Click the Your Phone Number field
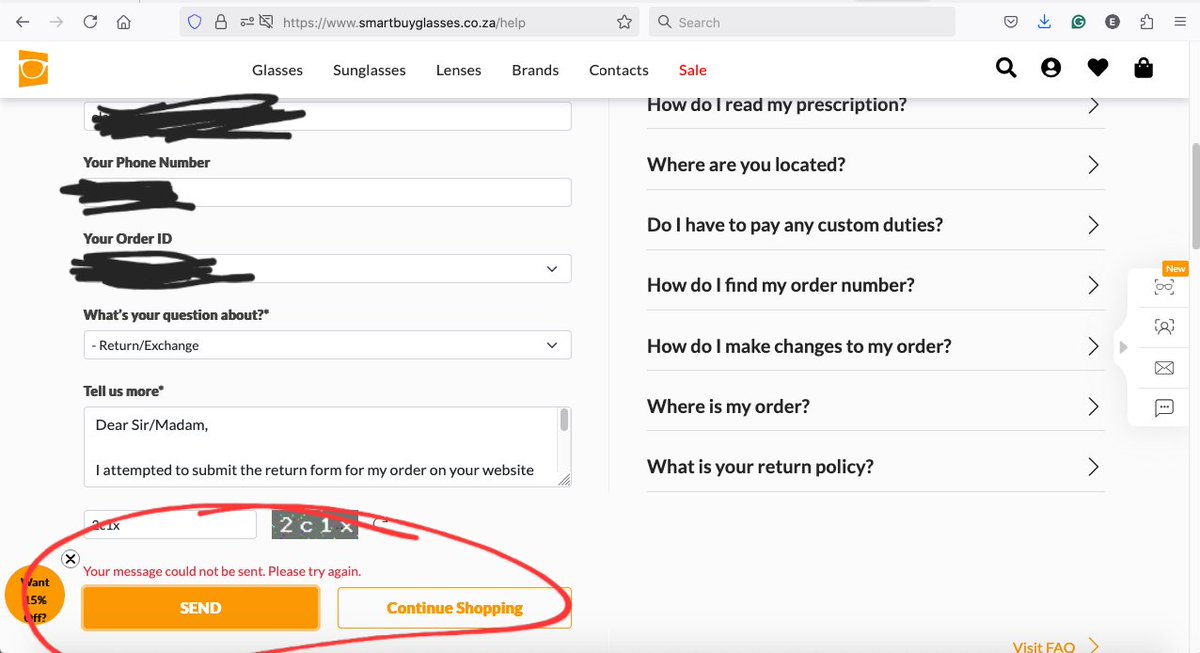This screenshot has height=653, width=1200. 327,192
